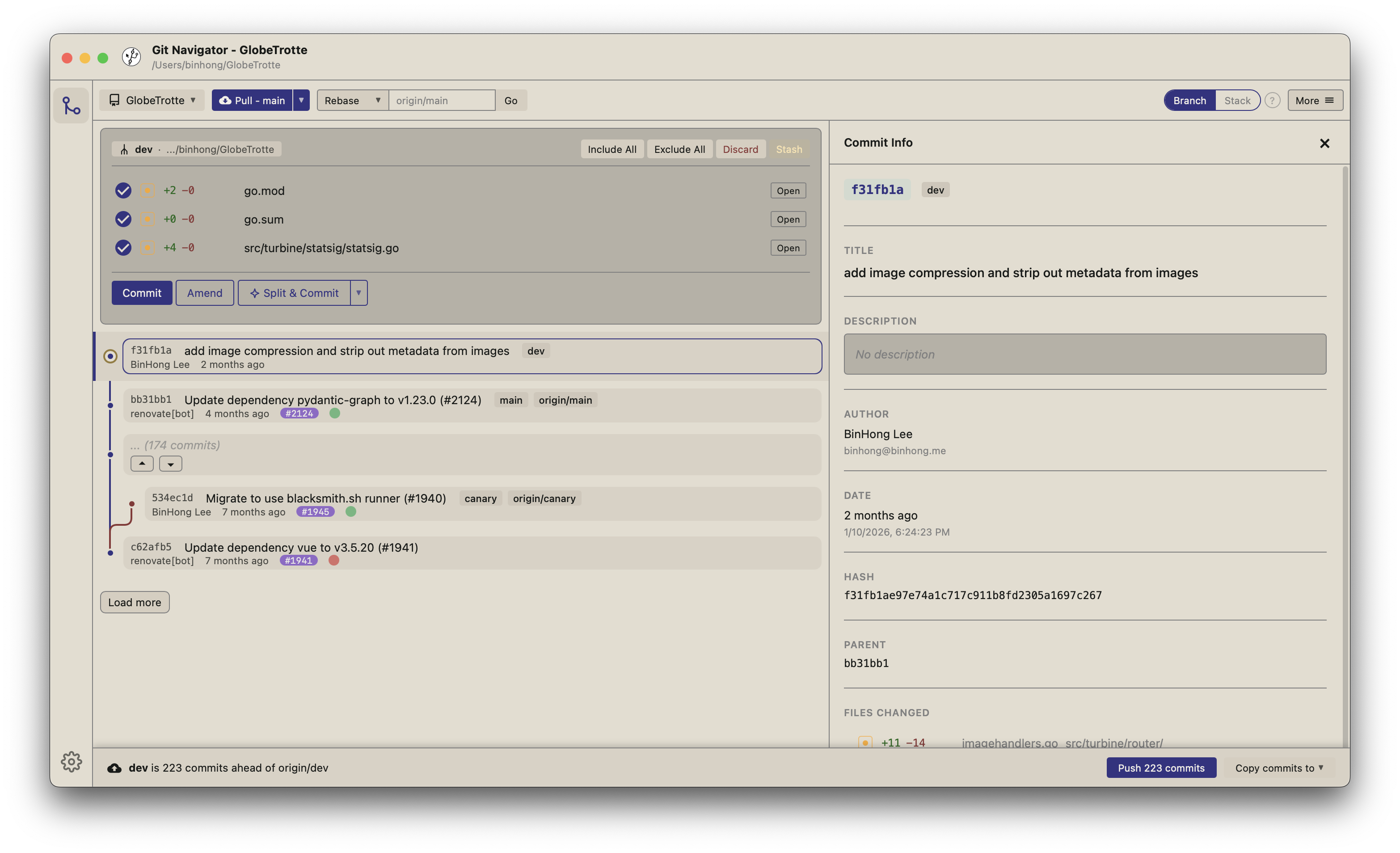
Task: Click the modified status dot next to go.mod
Action: [147, 190]
